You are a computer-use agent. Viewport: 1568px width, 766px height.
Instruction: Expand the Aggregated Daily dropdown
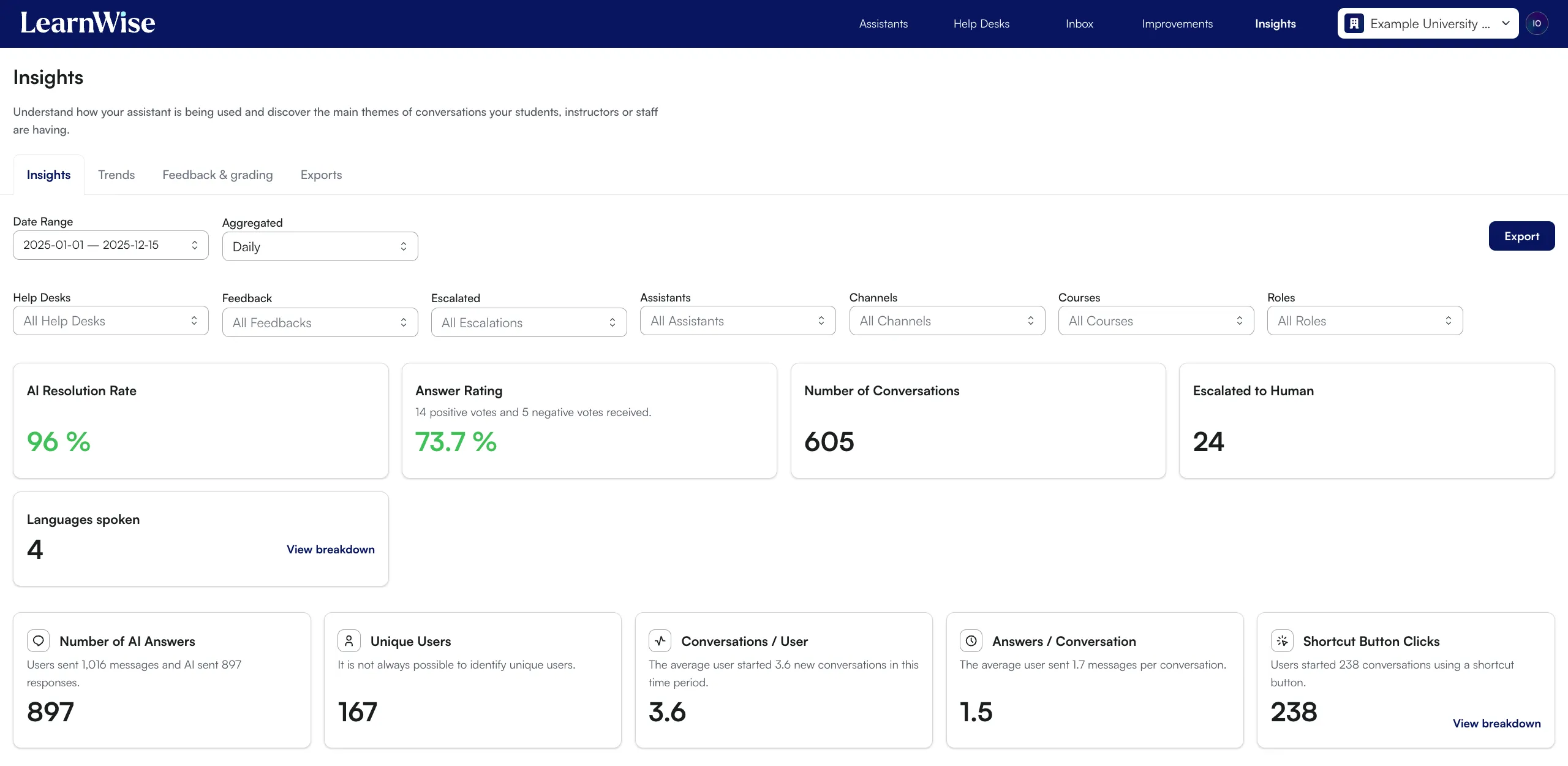(320, 246)
